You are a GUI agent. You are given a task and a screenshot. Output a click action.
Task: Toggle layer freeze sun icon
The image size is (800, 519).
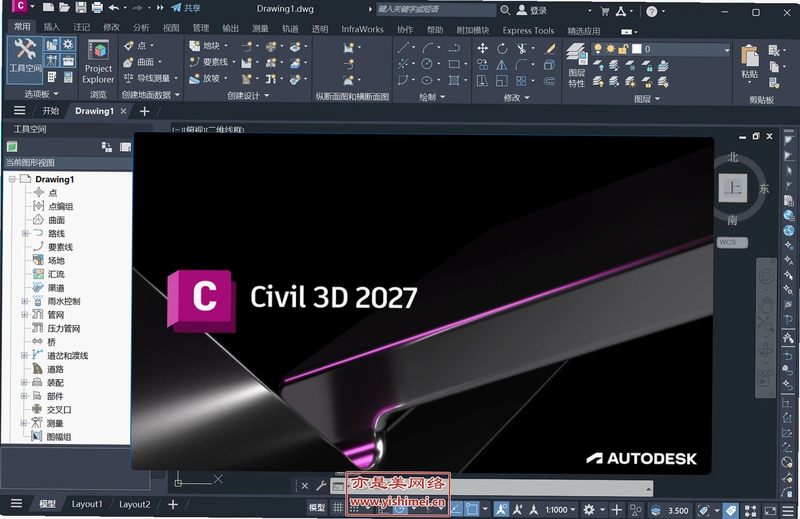610,49
